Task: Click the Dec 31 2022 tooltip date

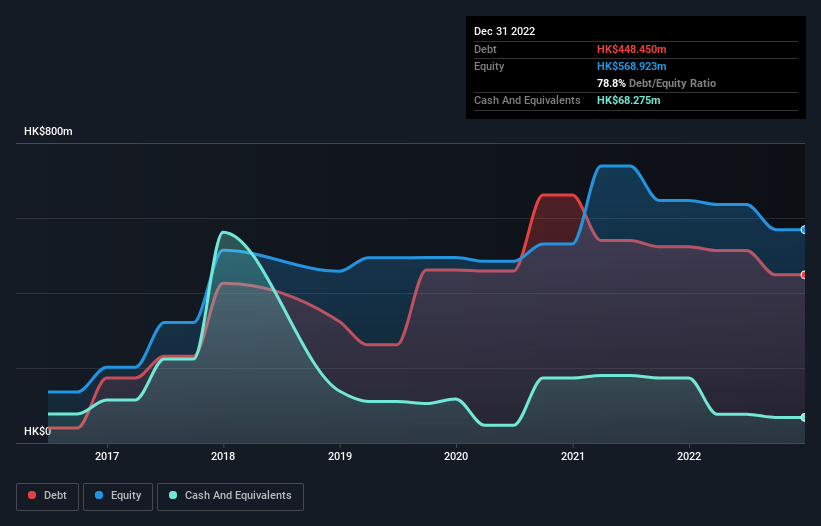Action: click(x=504, y=31)
